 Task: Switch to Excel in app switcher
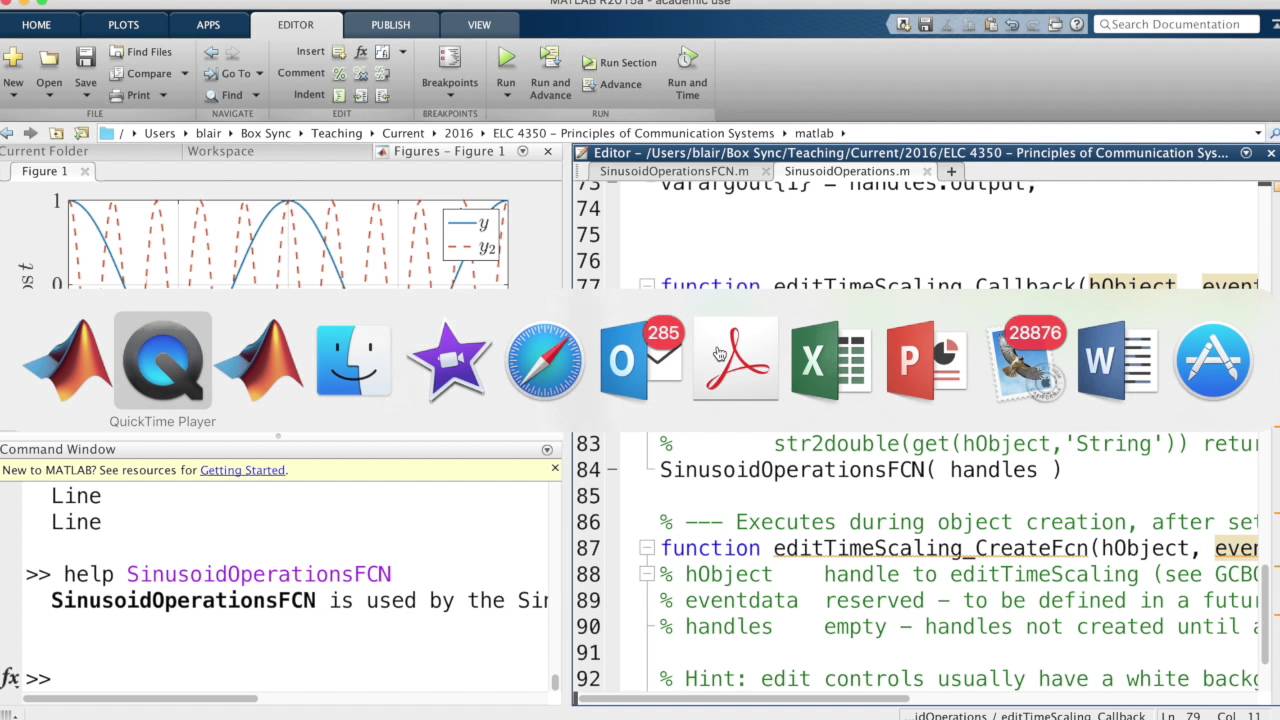pos(831,360)
